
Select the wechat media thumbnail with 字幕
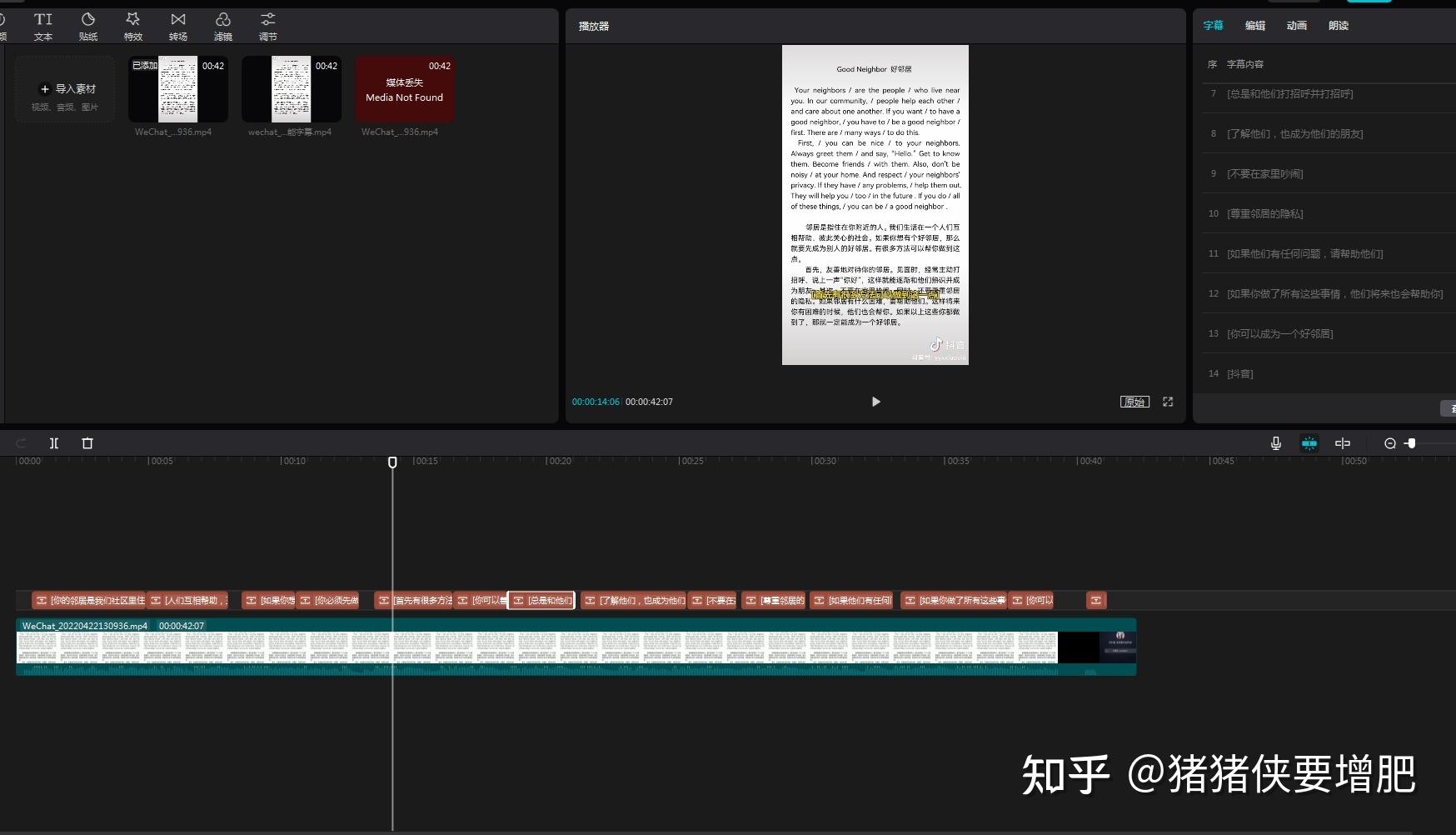coord(292,89)
